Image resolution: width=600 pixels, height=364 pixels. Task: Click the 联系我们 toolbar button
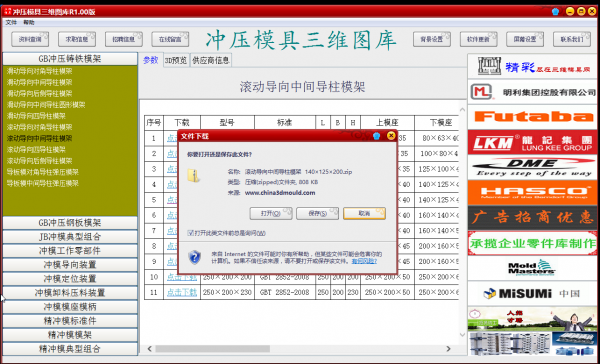[572, 39]
